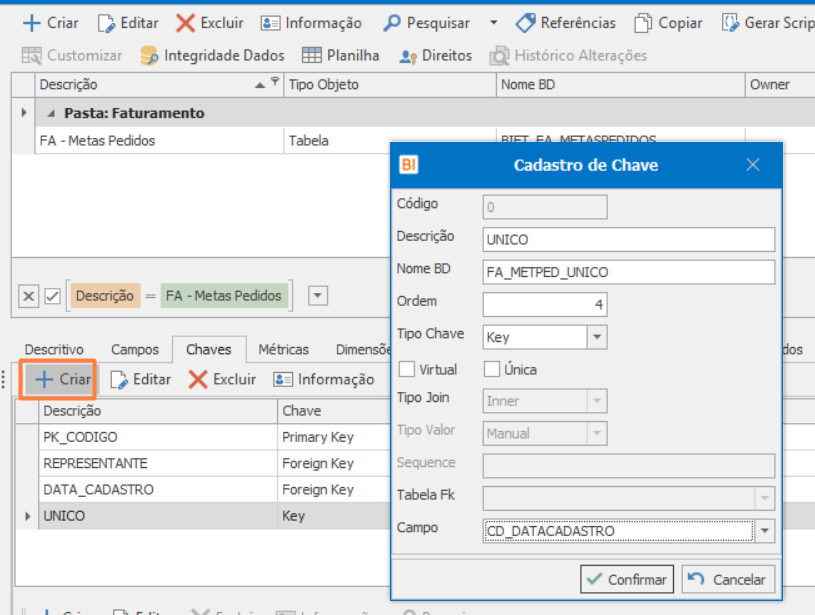
Task: Switch to the Dimensões tab
Action: click(x=363, y=349)
